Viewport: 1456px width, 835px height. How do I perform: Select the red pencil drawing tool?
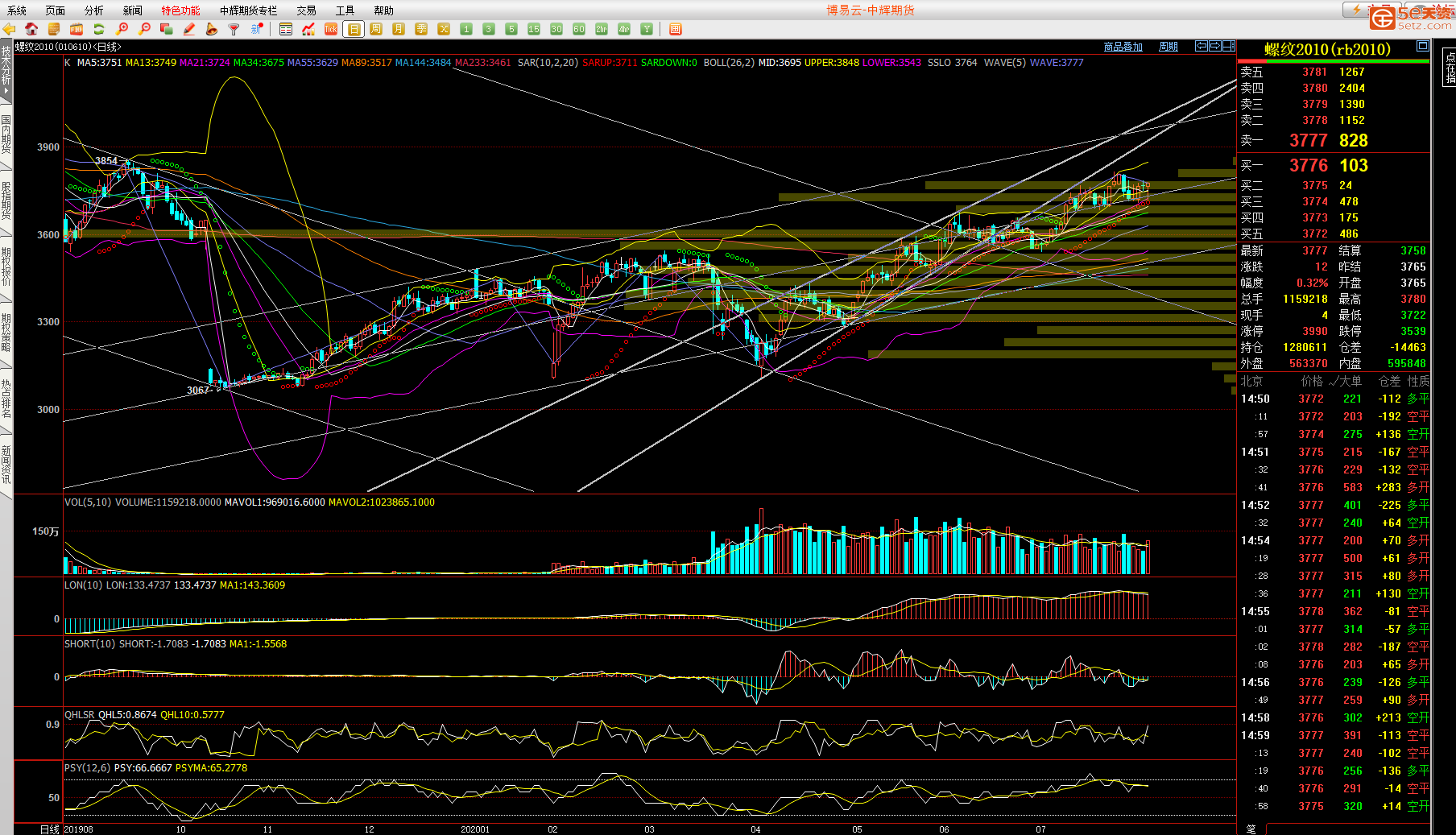[189, 29]
